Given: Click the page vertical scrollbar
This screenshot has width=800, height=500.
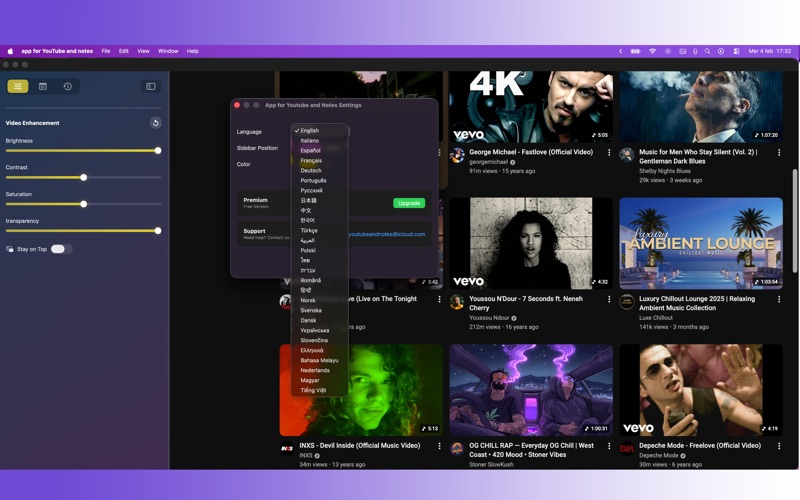Looking at the screenshot, I should click(795, 219).
